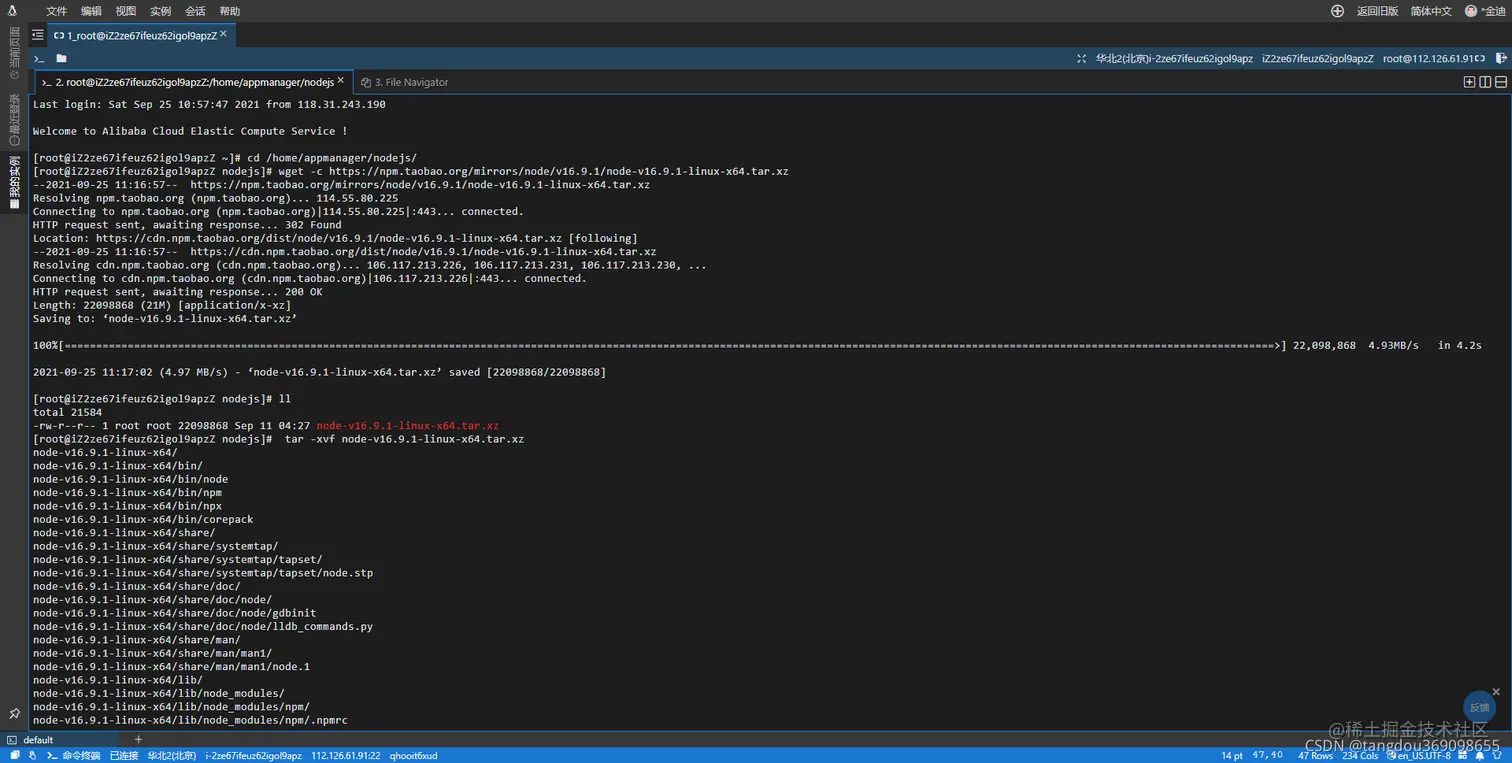1512x763 pixels.
Task: Open the 实例 menu
Action: 160,11
